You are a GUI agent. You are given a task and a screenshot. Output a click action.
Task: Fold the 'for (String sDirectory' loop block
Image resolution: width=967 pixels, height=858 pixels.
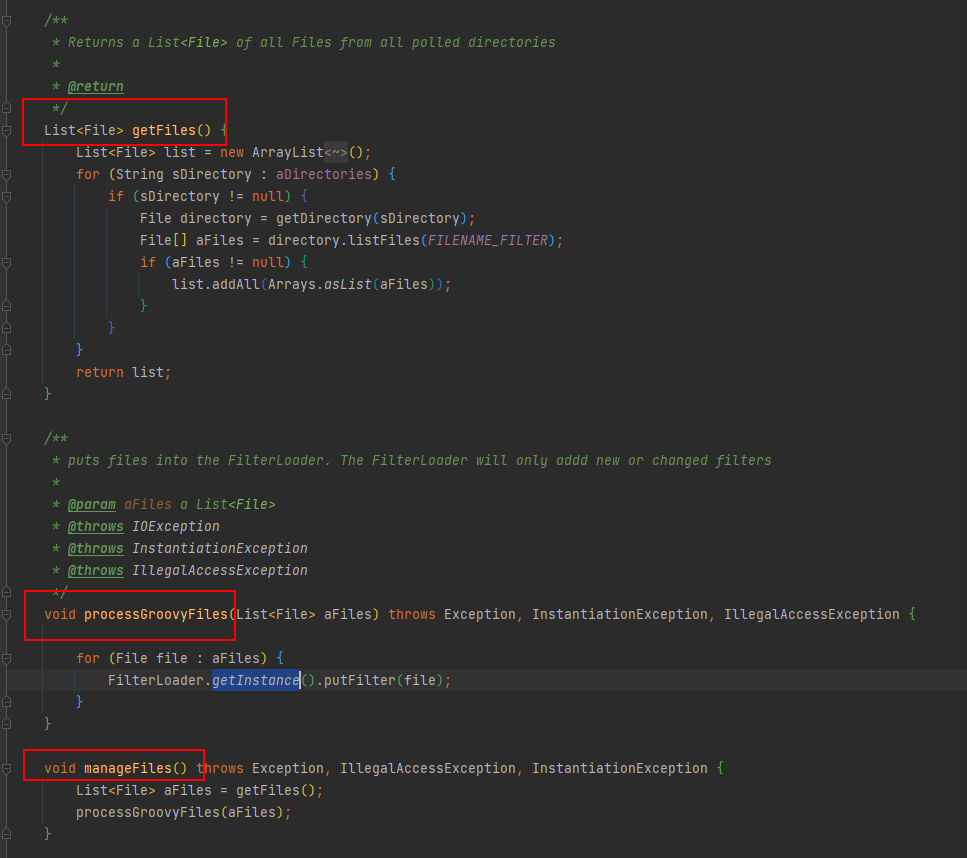(x=6, y=175)
